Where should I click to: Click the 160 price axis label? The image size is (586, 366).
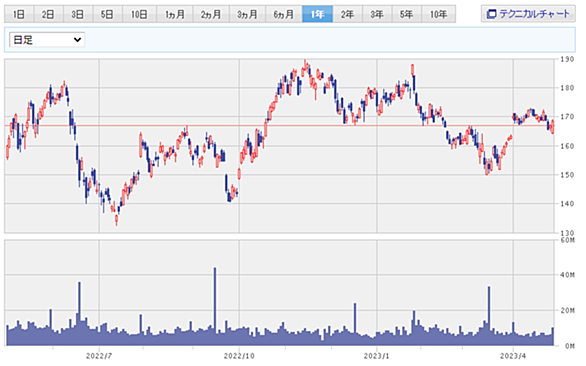click(567, 146)
